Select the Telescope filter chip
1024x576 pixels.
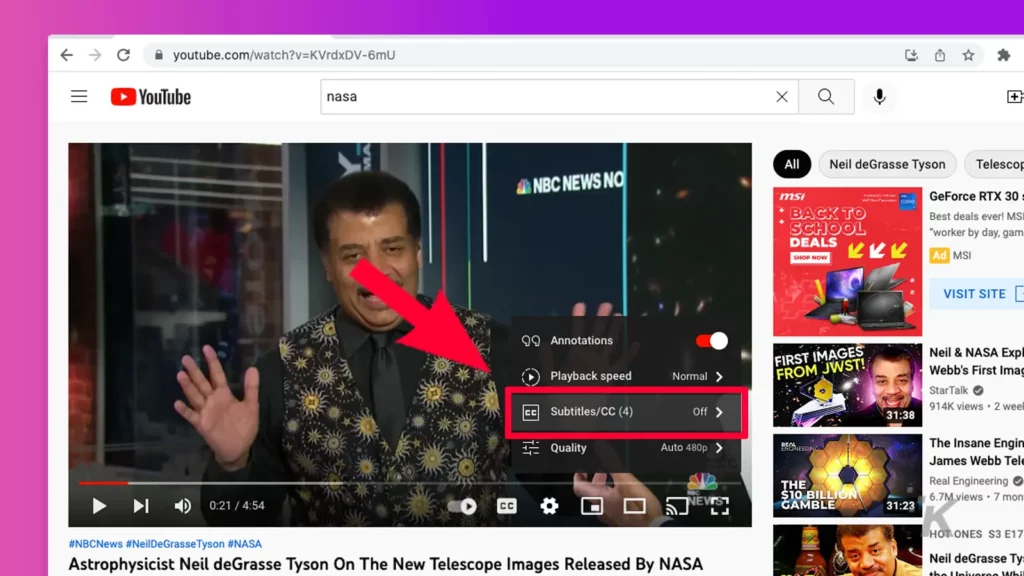(x=995, y=165)
